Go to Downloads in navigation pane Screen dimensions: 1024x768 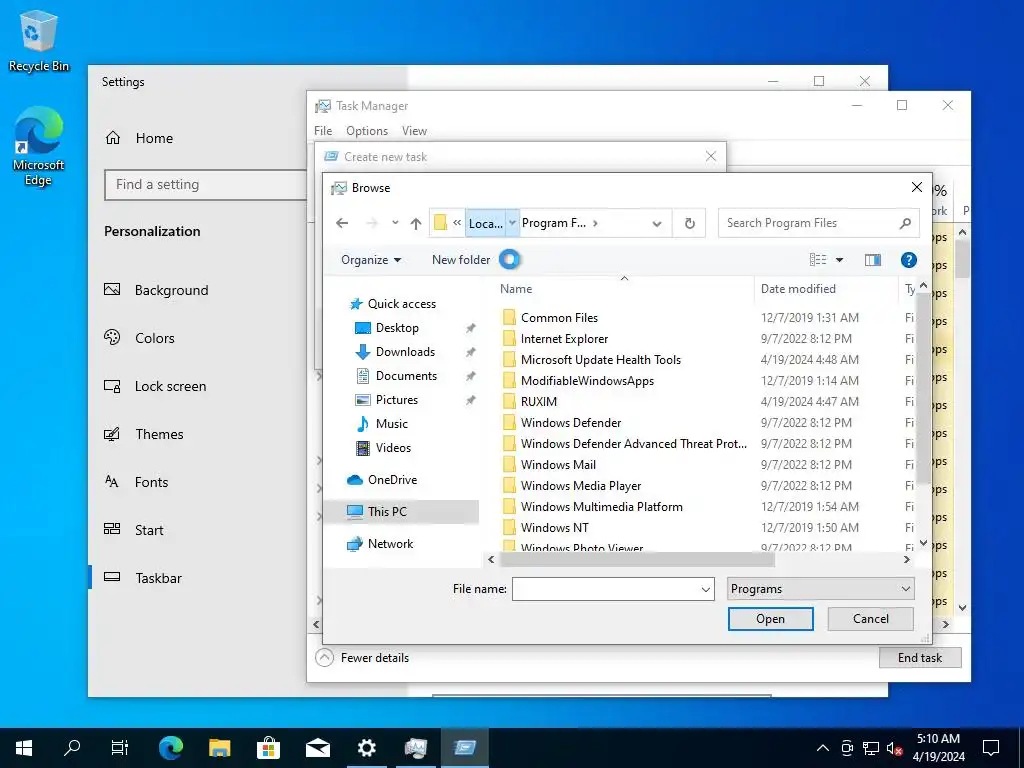pyautogui.click(x=405, y=352)
